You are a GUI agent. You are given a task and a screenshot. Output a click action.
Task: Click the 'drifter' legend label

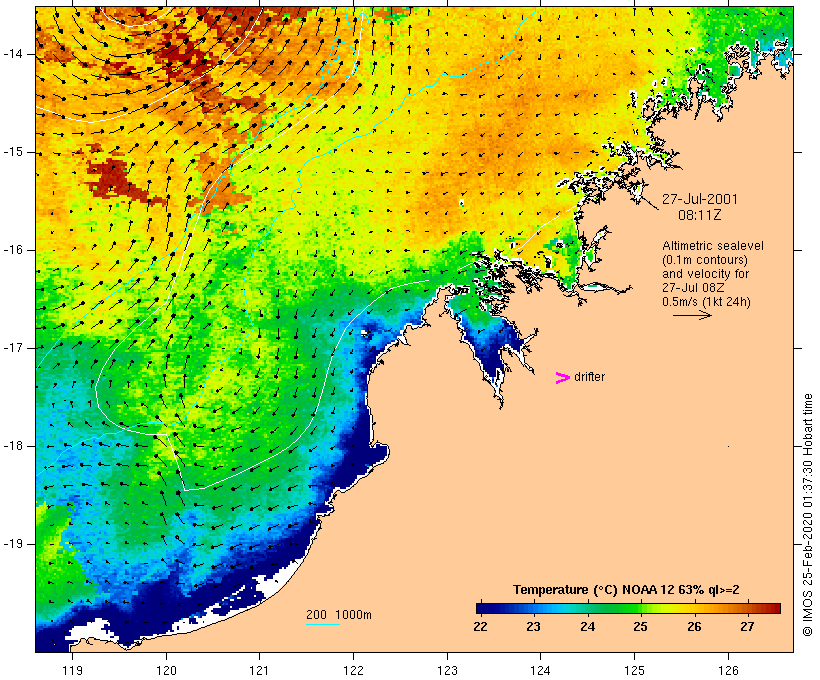coord(589,377)
